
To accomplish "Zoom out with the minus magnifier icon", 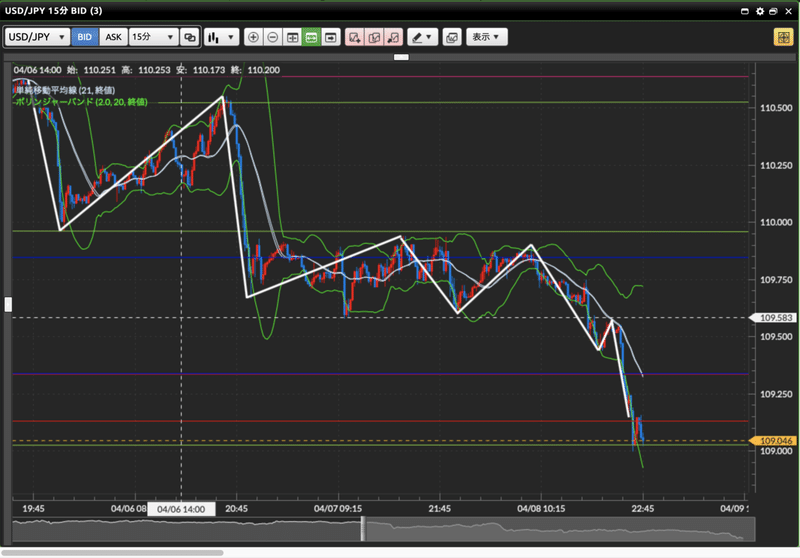I will click(x=273, y=37).
